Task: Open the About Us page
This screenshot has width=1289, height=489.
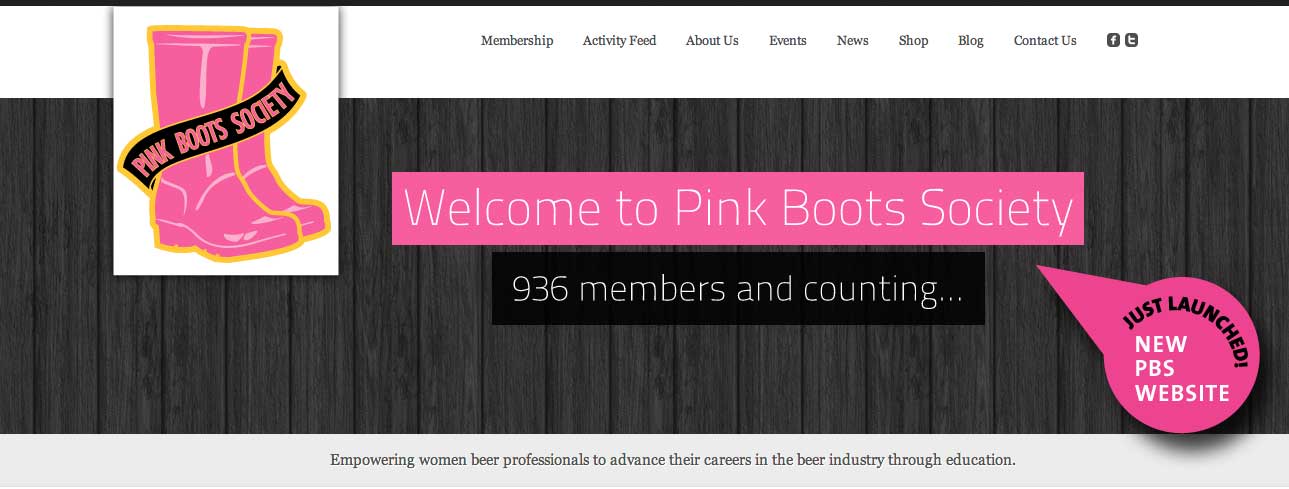Action: pos(712,41)
